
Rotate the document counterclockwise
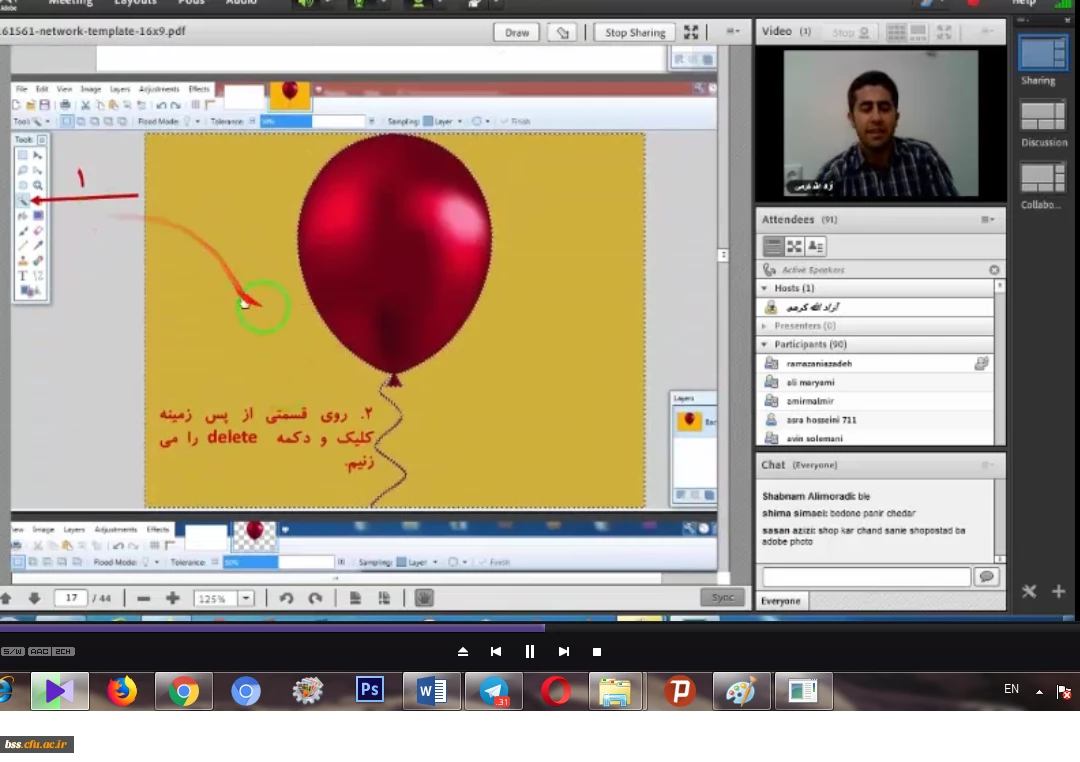coord(286,598)
